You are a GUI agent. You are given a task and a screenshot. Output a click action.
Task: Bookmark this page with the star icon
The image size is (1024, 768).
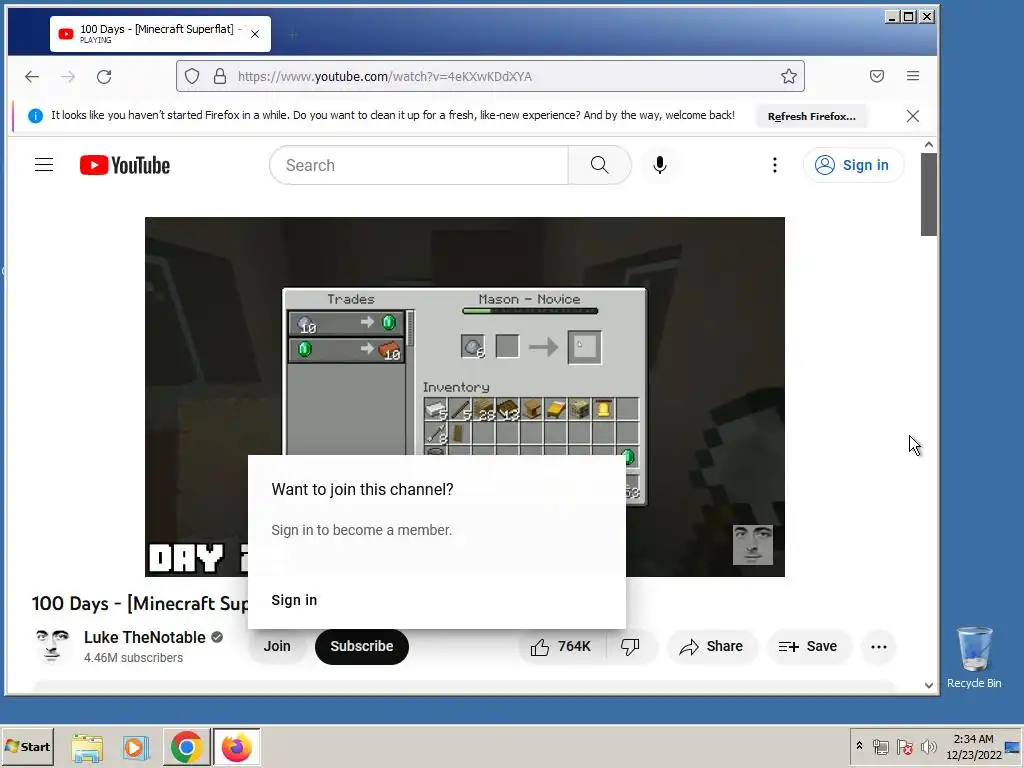pyautogui.click(x=788, y=76)
